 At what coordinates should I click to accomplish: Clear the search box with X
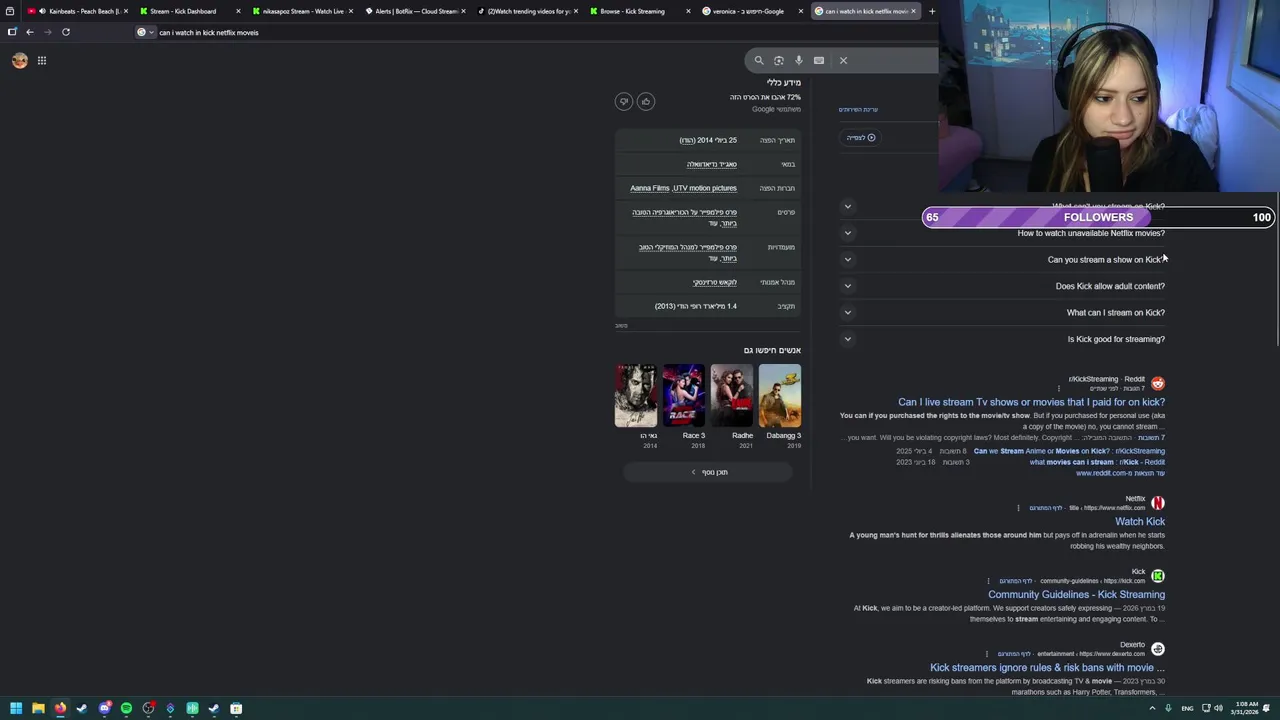(843, 61)
